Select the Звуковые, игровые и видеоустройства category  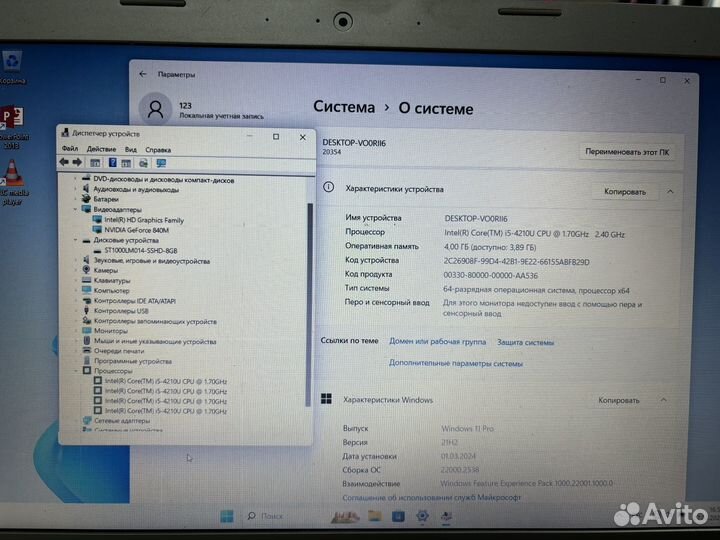pyautogui.click(x=152, y=261)
